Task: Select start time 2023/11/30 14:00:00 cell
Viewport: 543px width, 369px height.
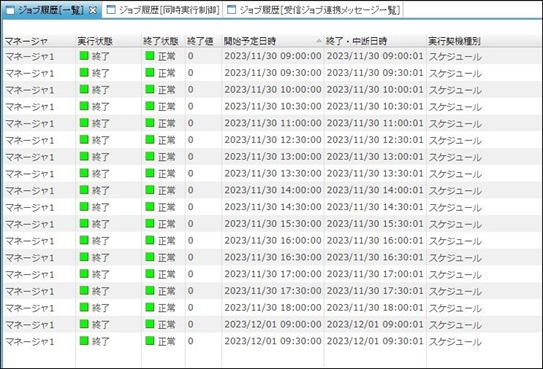Action: point(273,190)
